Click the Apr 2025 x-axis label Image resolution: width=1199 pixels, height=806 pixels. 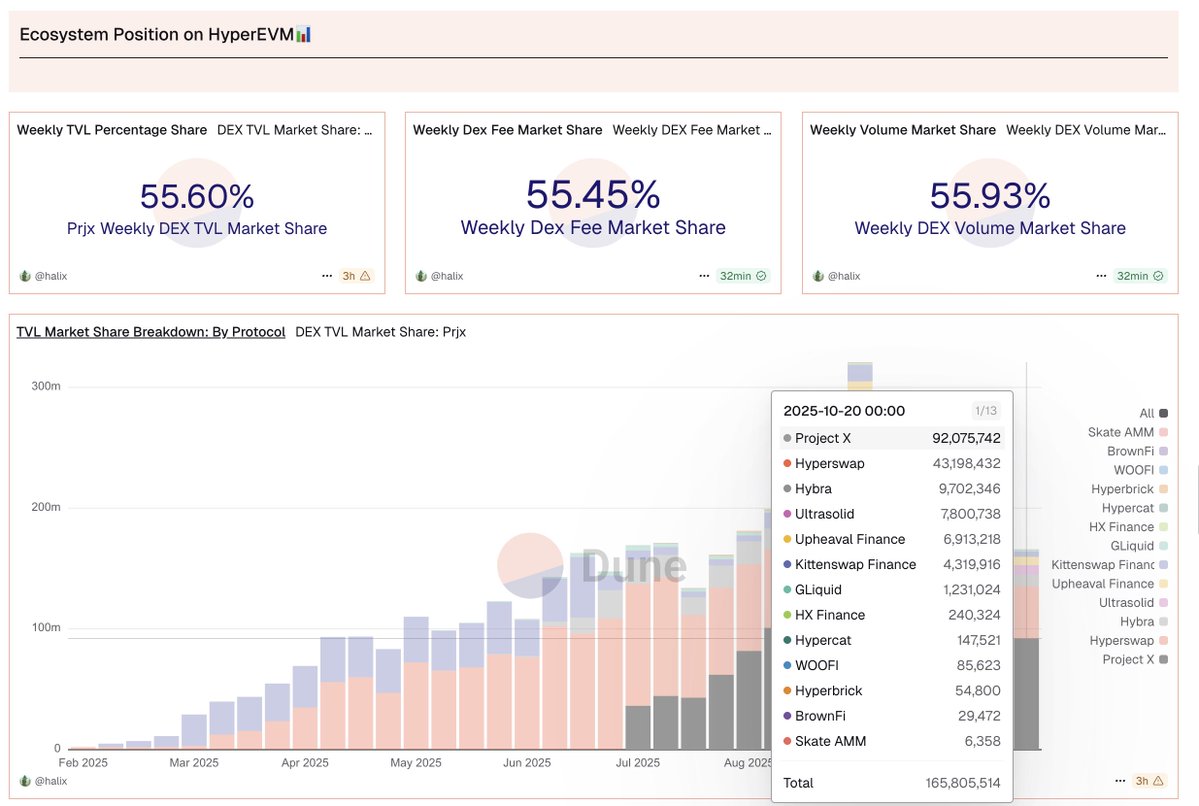coord(305,762)
